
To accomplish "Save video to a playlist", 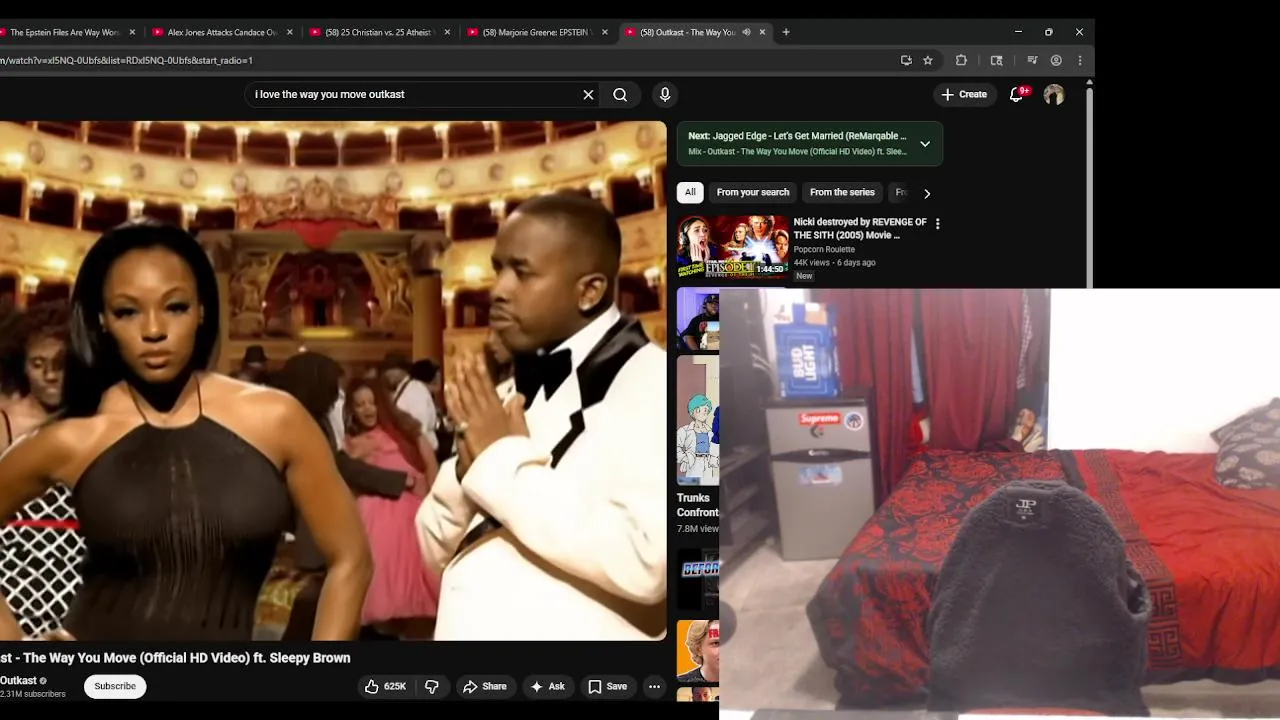I will [607, 686].
